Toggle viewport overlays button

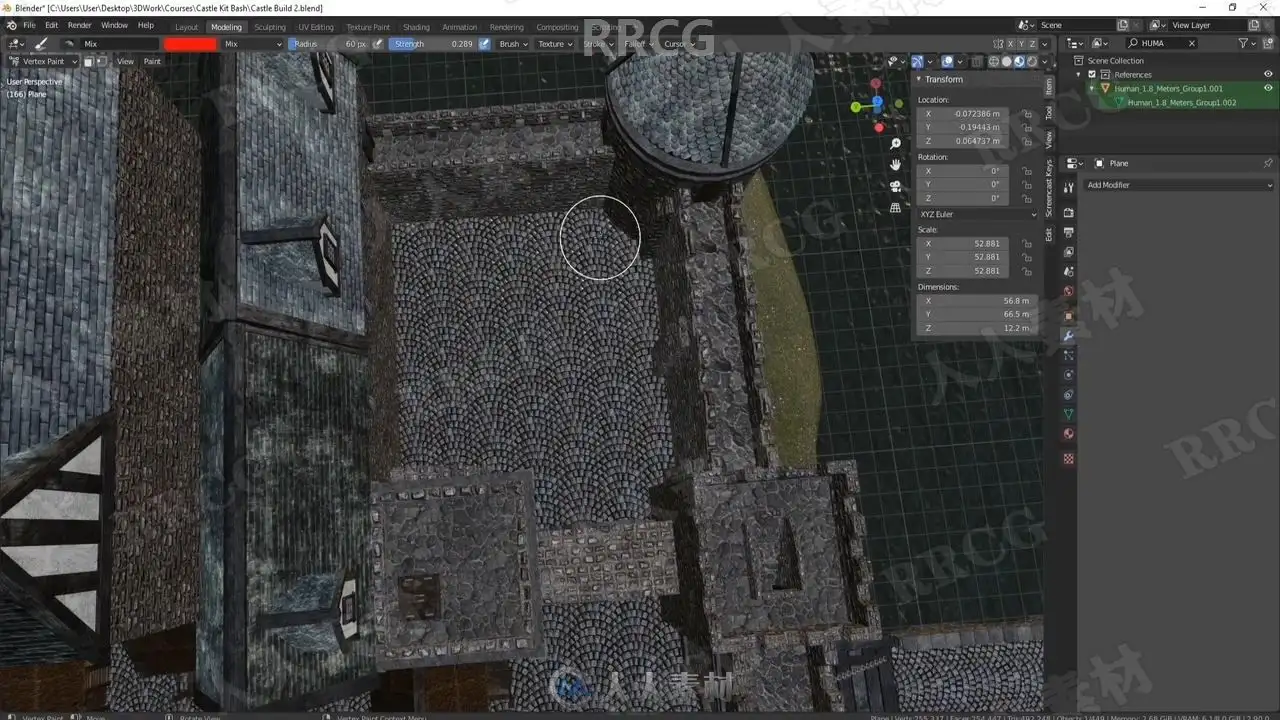[948, 62]
